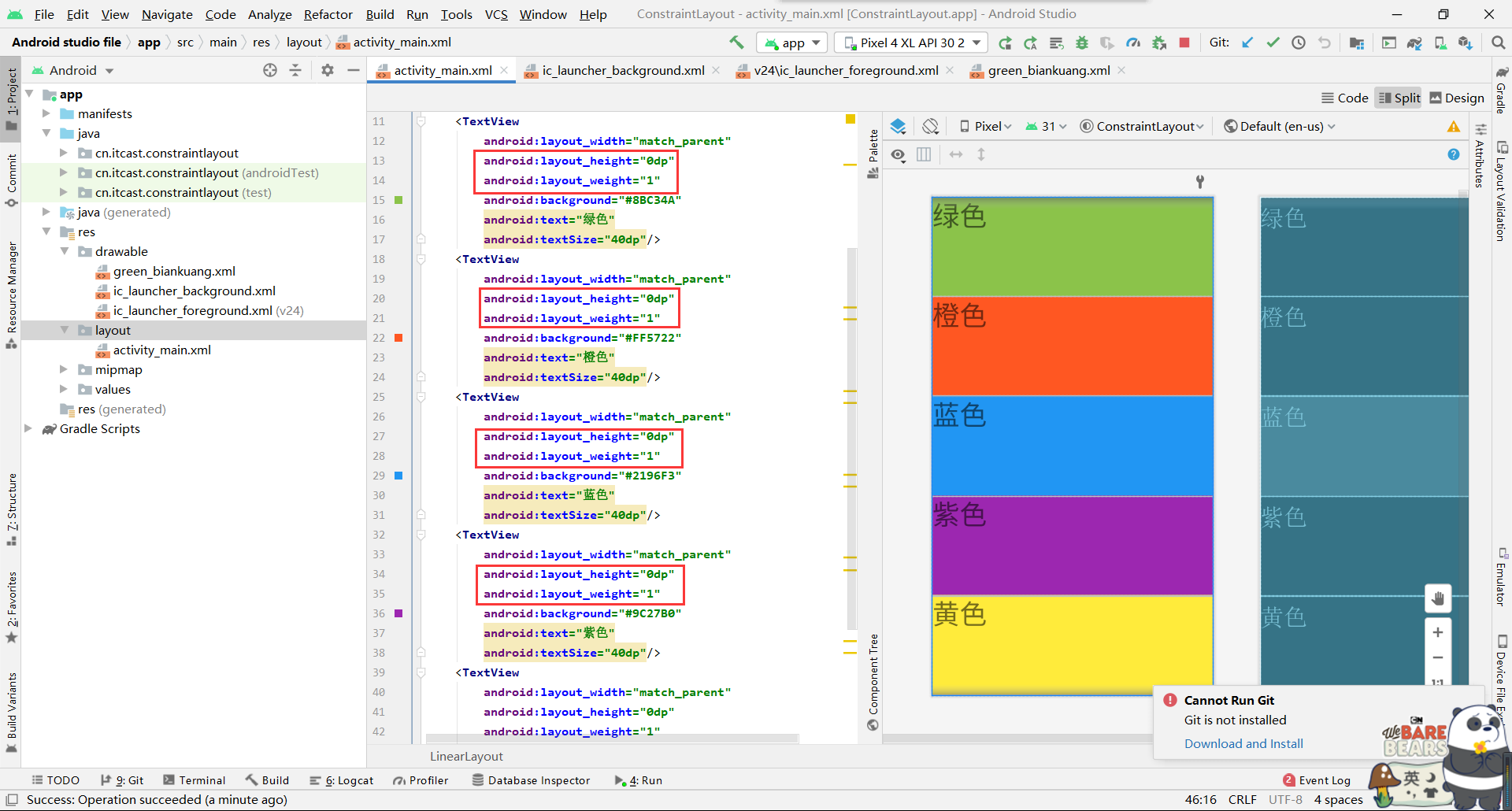Switch editor to Design mode
The width and height of the screenshot is (1512, 811).
(x=1458, y=98)
